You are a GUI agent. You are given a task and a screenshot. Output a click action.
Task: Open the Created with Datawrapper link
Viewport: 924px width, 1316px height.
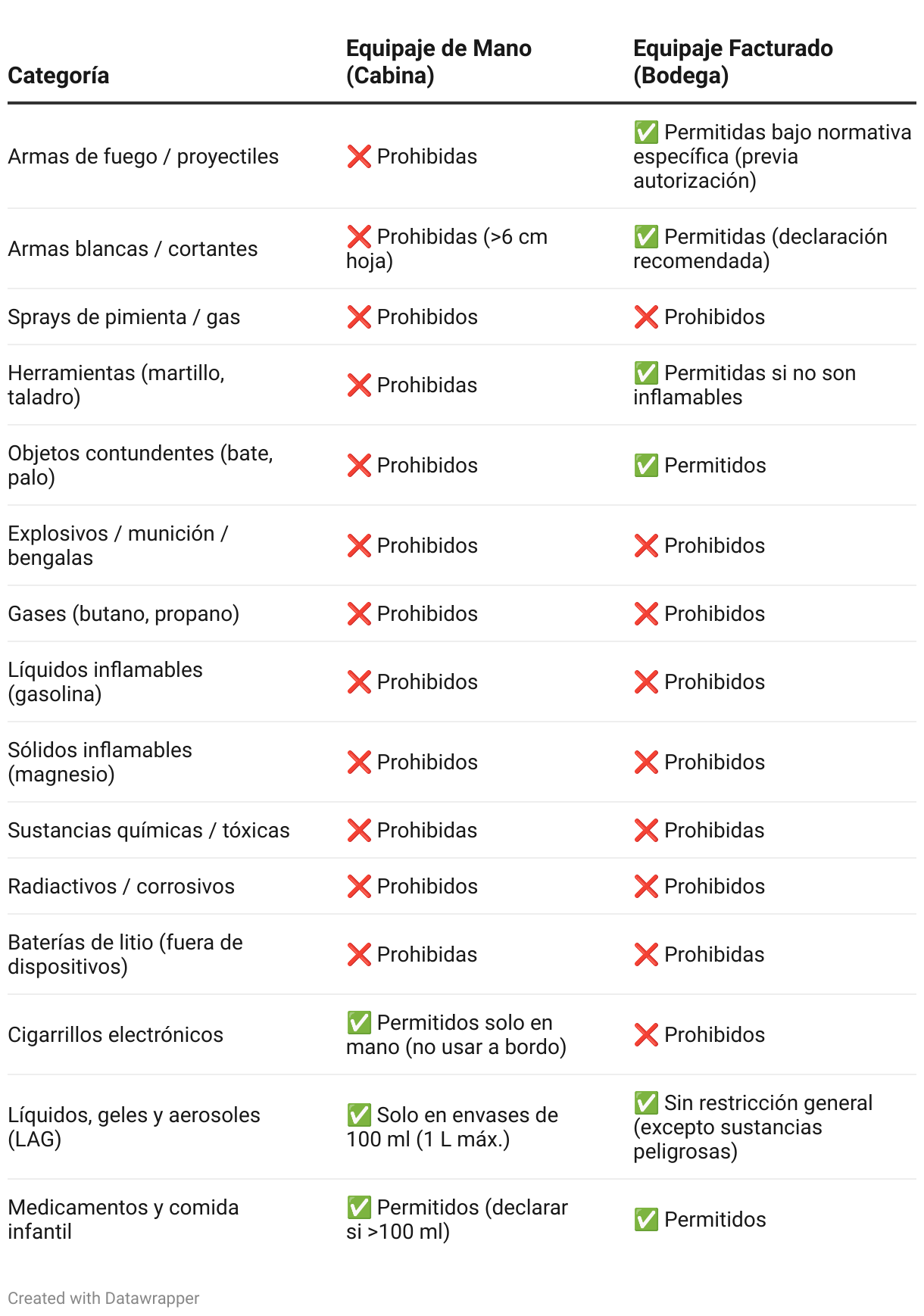coord(104,1298)
